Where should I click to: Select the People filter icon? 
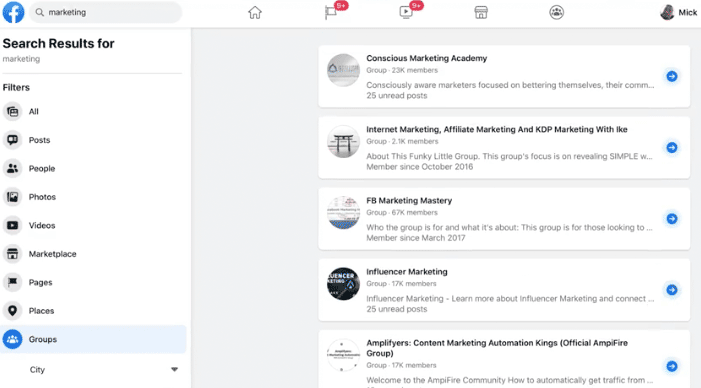13,169
